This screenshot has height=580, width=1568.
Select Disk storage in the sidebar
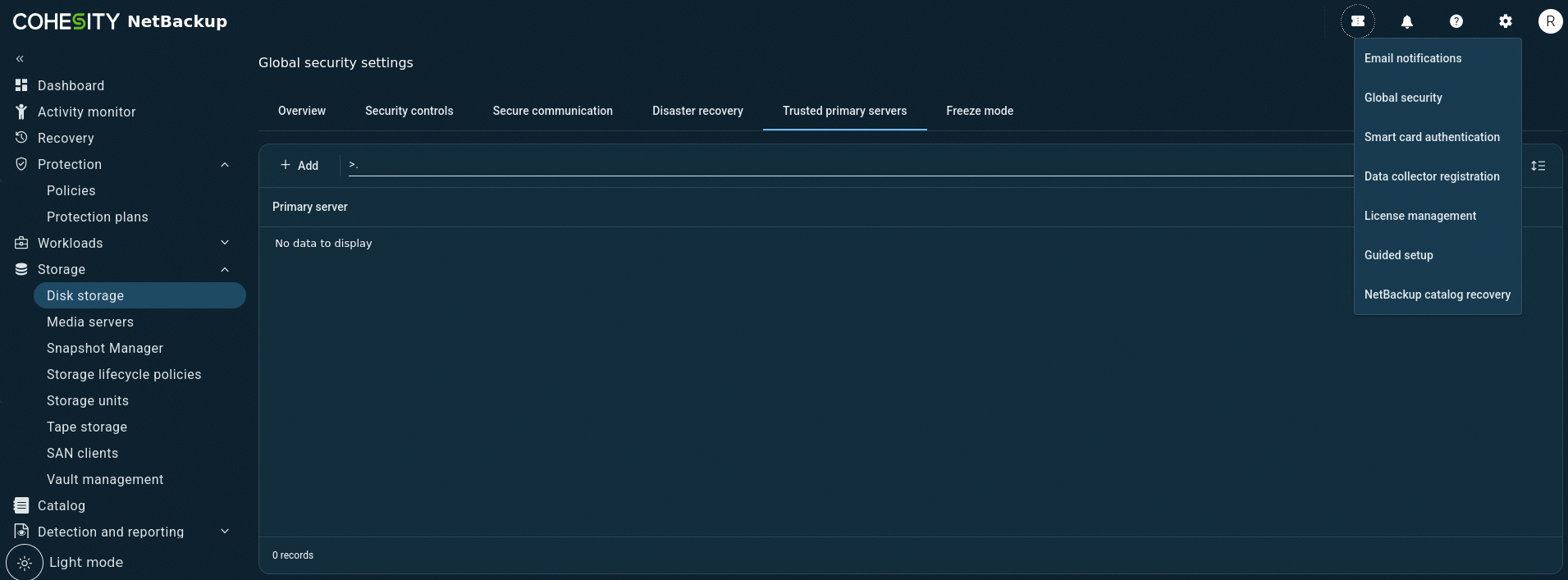(139, 295)
